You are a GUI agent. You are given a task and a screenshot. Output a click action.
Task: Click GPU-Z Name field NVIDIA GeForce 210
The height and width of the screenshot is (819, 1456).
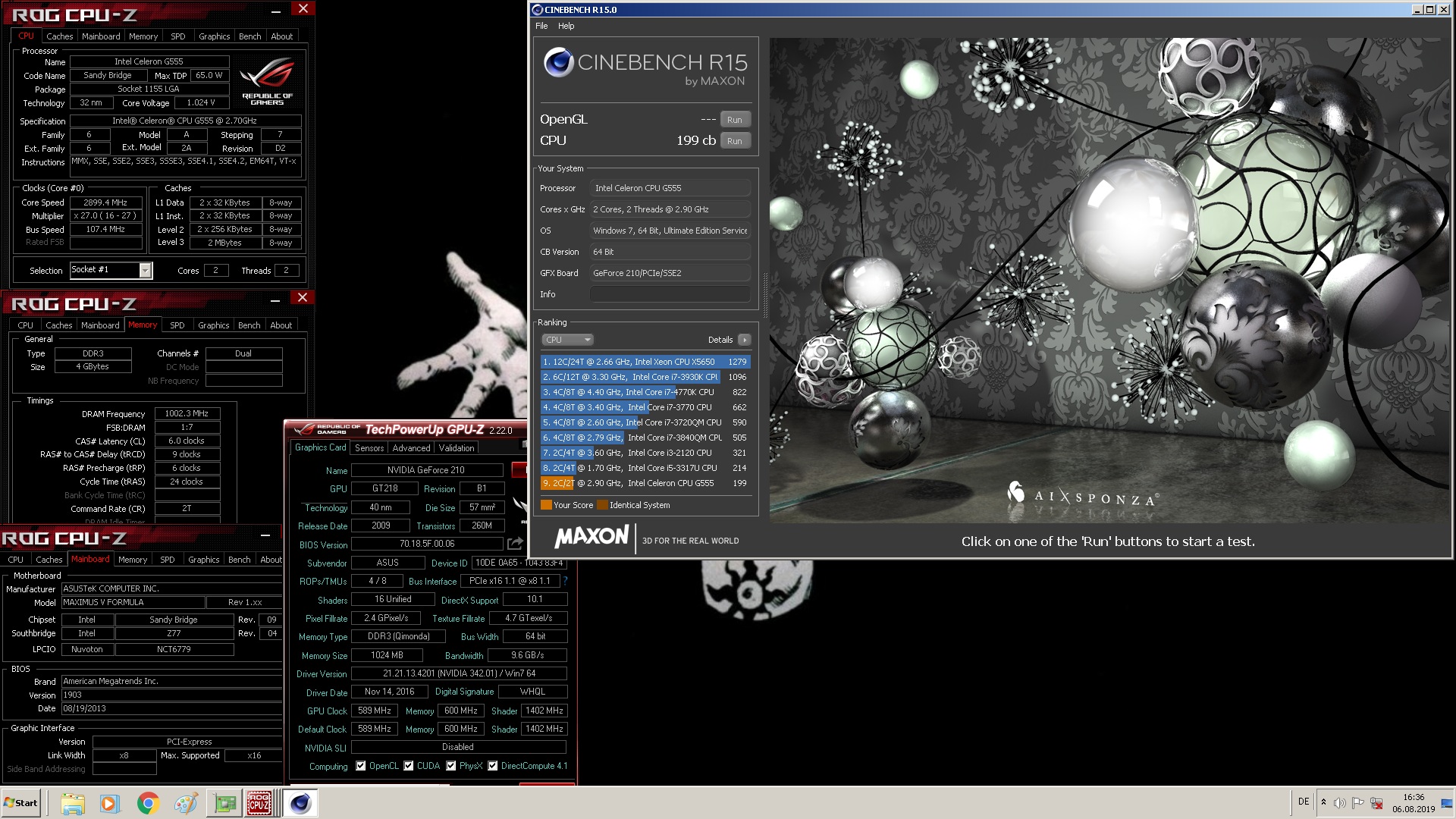pyautogui.click(x=426, y=470)
